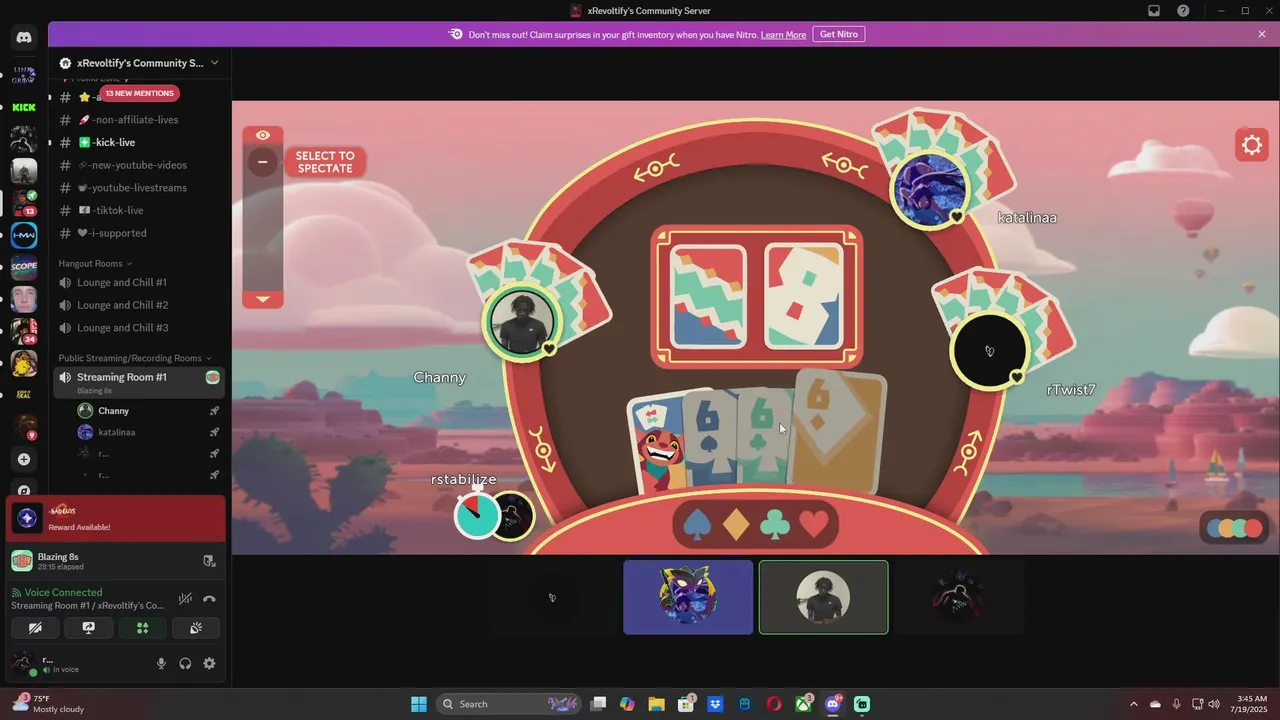This screenshot has height=720, width=1280.
Task: Click the Share Your Screen button
Action: coord(88,628)
